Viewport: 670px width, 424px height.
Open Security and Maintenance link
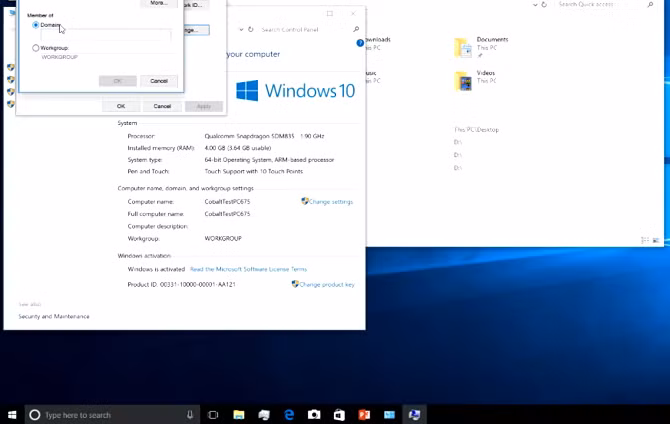(54, 316)
